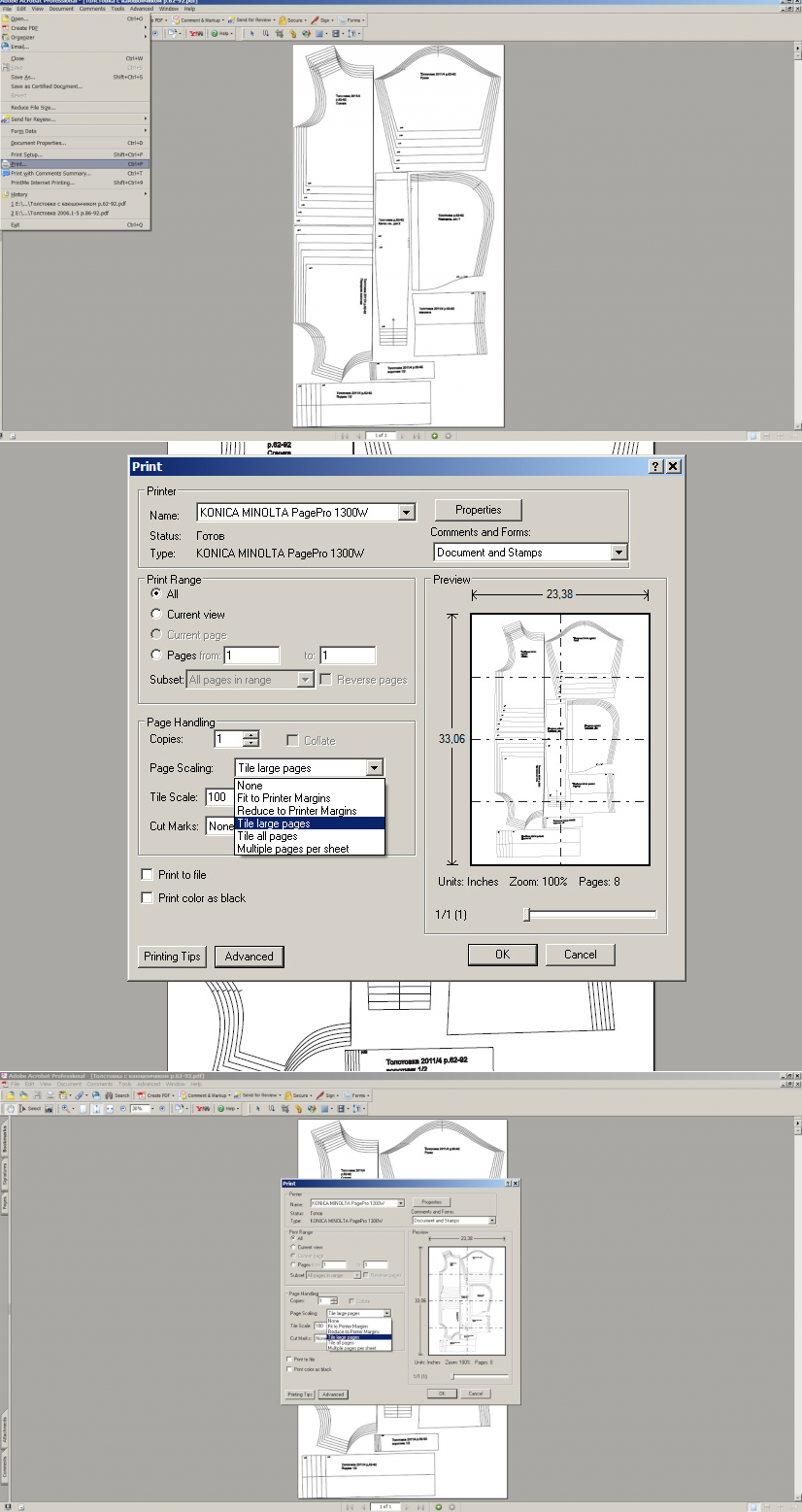Open the Bookmarks side panel tab
The height and width of the screenshot is (1512, 802).
pos(4,1141)
